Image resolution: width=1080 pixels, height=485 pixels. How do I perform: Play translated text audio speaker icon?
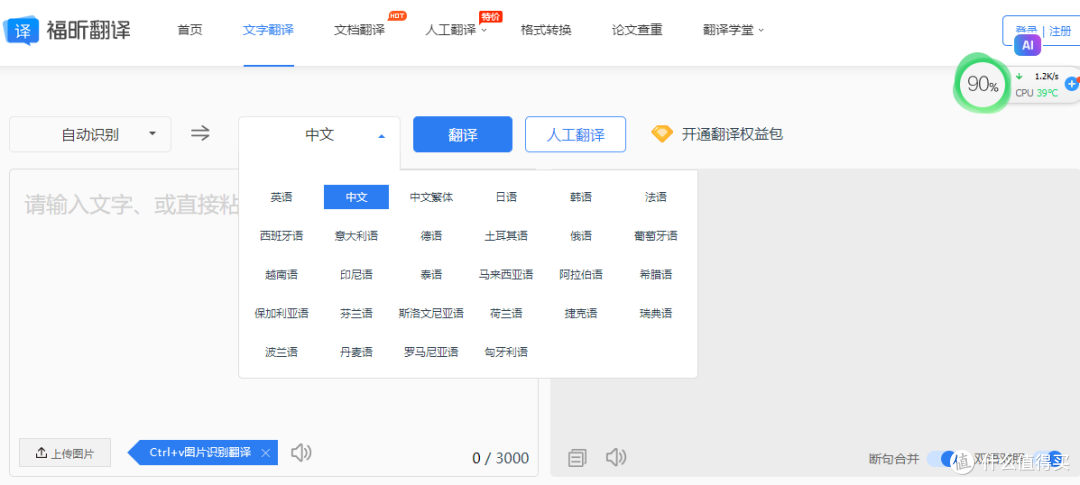click(616, 457)
